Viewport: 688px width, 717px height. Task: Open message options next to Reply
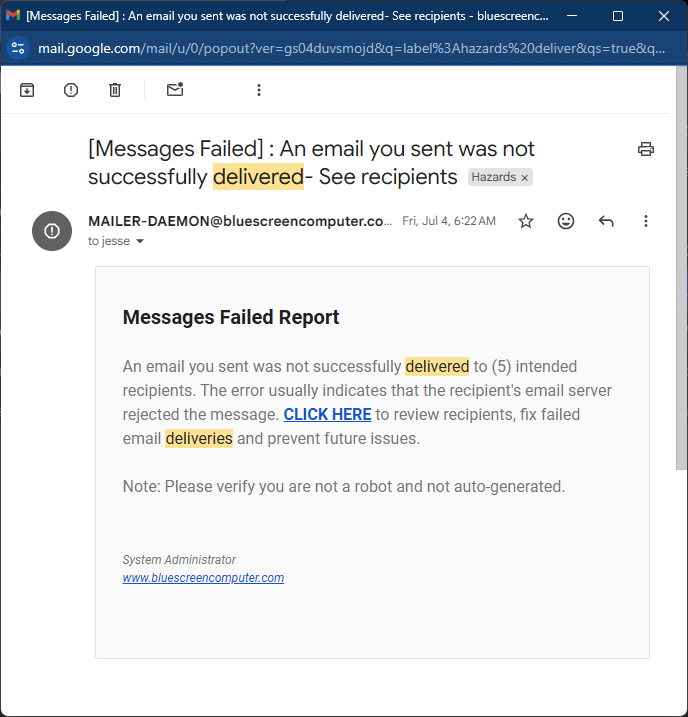[646, 221]
